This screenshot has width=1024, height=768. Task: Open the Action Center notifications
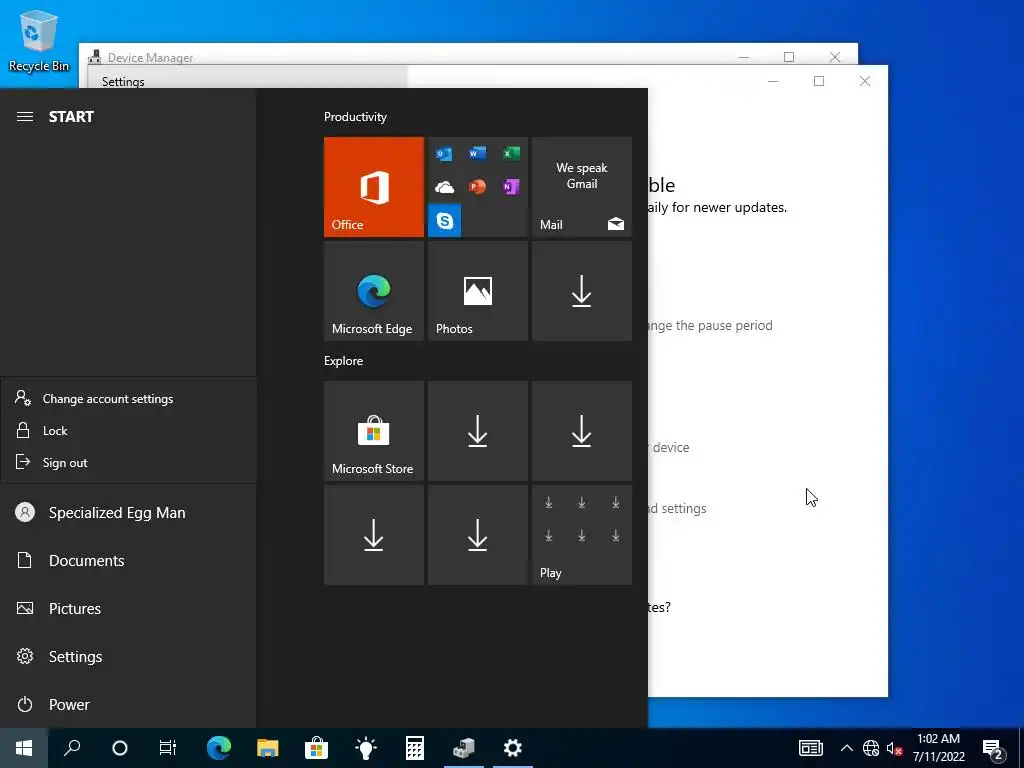(993, 748)
